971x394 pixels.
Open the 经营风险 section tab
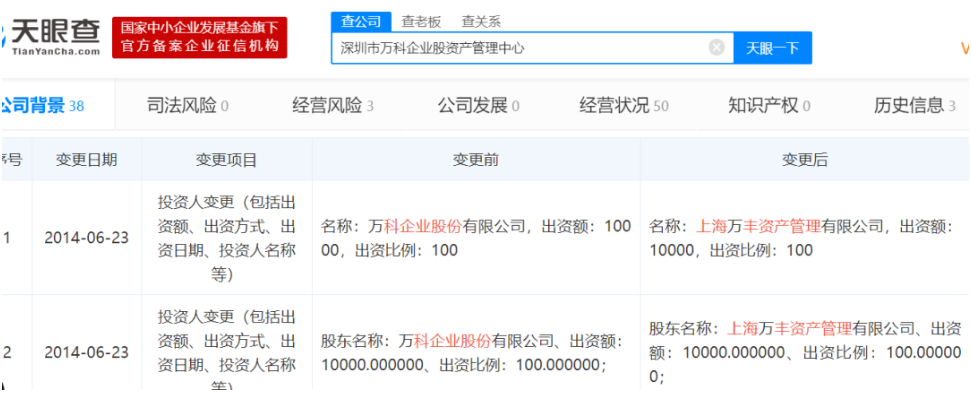(333, 106)
